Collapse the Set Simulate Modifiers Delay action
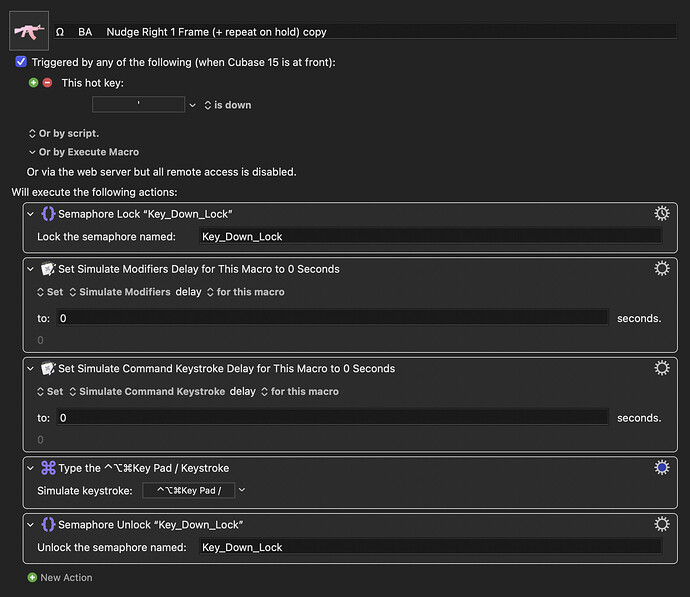The image size is (690, 597). point(30,269)
